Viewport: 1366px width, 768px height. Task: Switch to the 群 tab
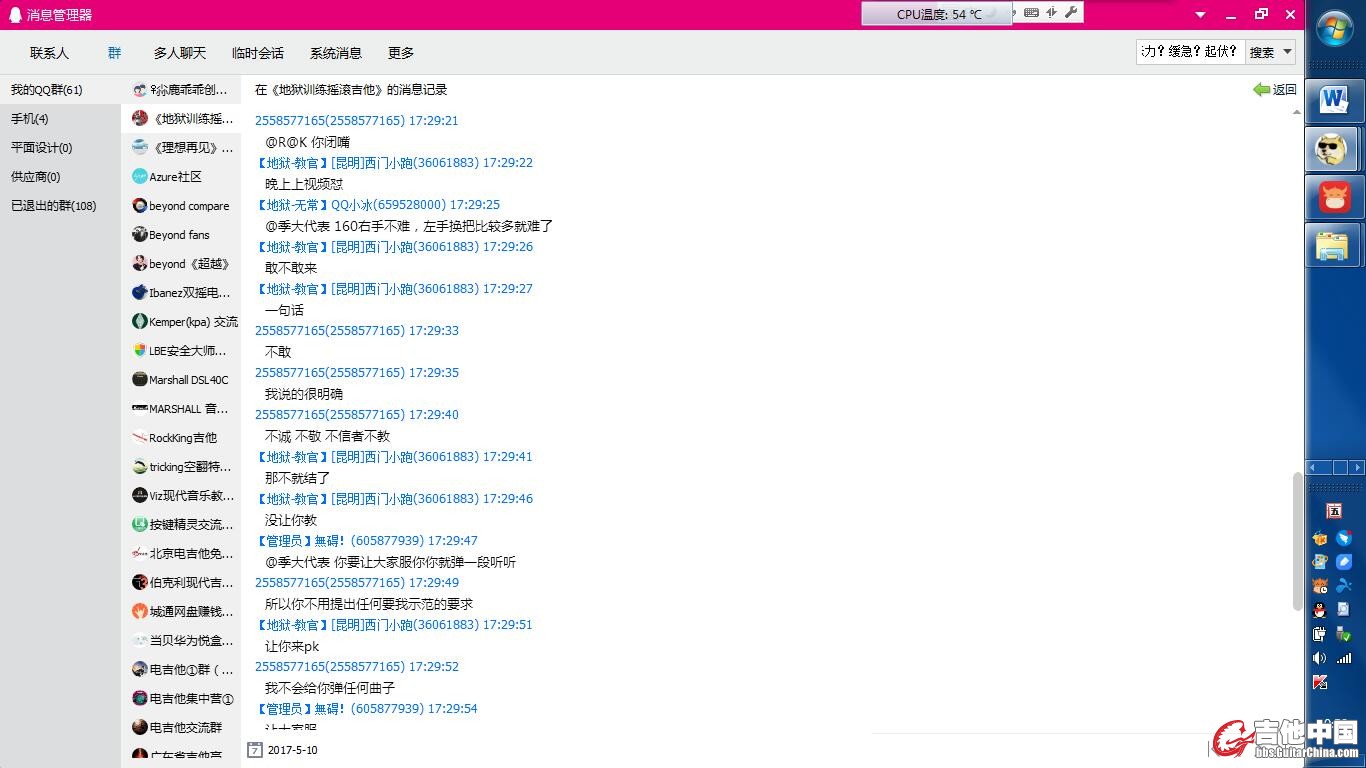pos(115,53)
